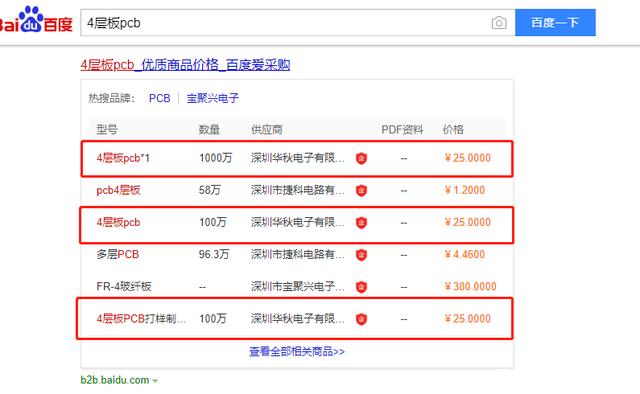This screenshot has width=640, height=394.
Task: Click the PDF资料 column header
Action: tap(402, 130)
